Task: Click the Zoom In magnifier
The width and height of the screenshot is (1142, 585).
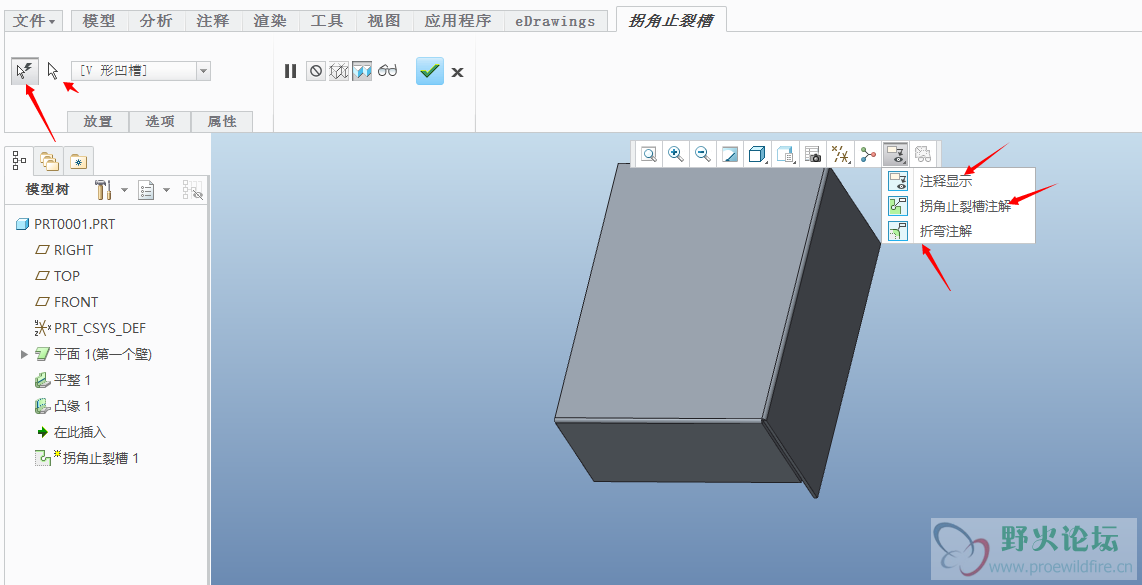Action: click(x=676, y=154)
